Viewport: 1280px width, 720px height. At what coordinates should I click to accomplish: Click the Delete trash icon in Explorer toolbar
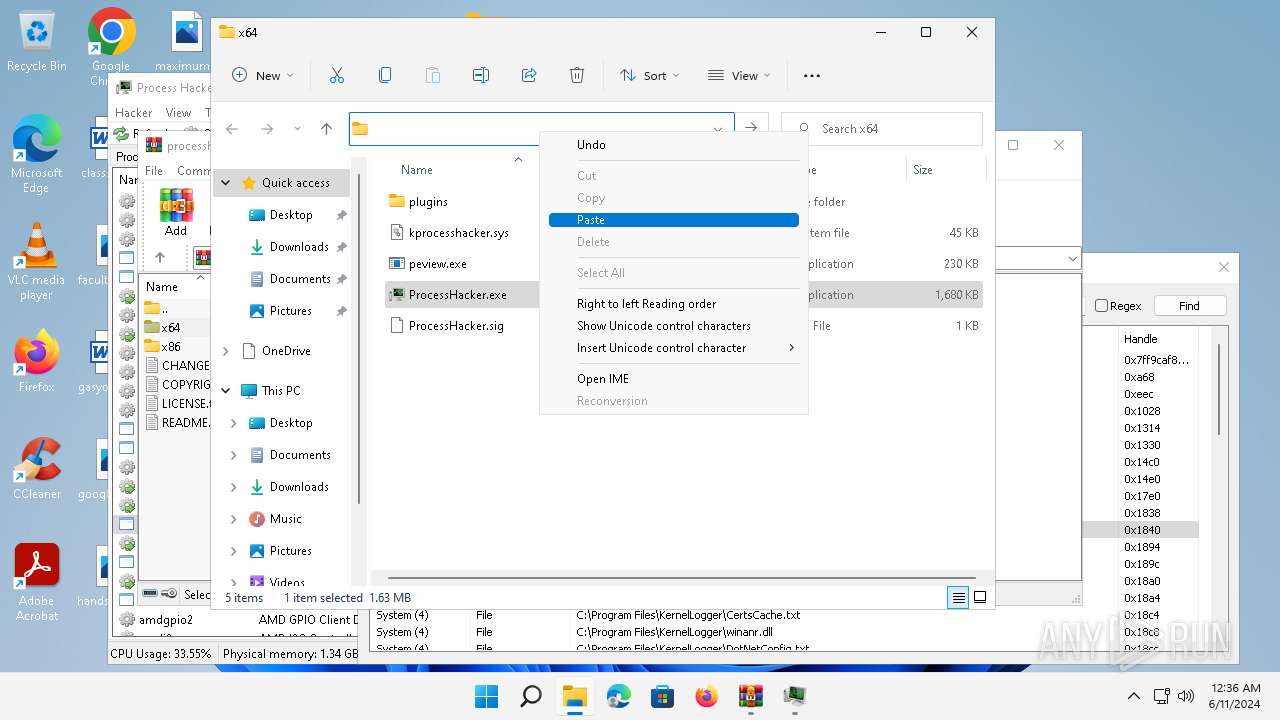577,75
